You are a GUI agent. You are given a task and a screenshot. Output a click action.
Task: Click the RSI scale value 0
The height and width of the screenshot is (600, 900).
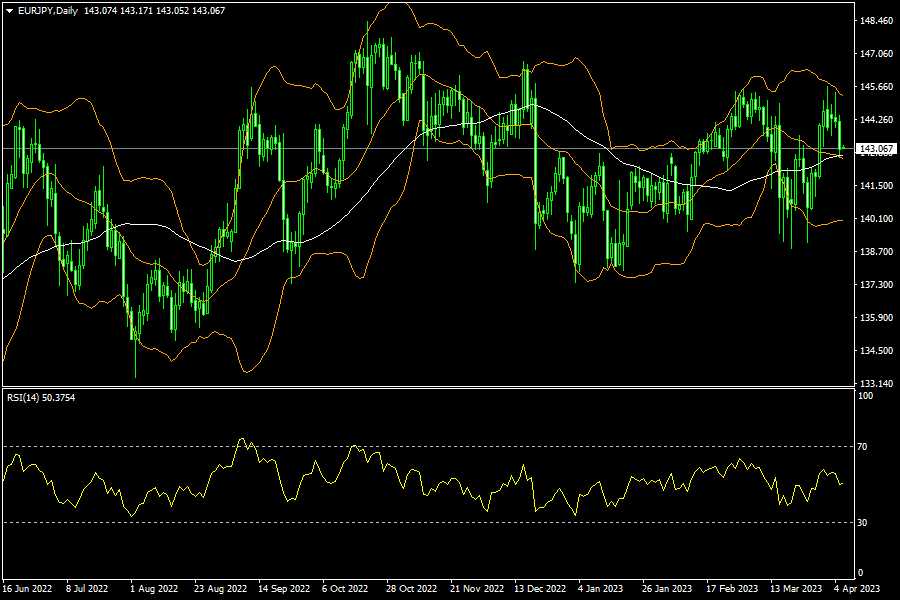[860, 572]
